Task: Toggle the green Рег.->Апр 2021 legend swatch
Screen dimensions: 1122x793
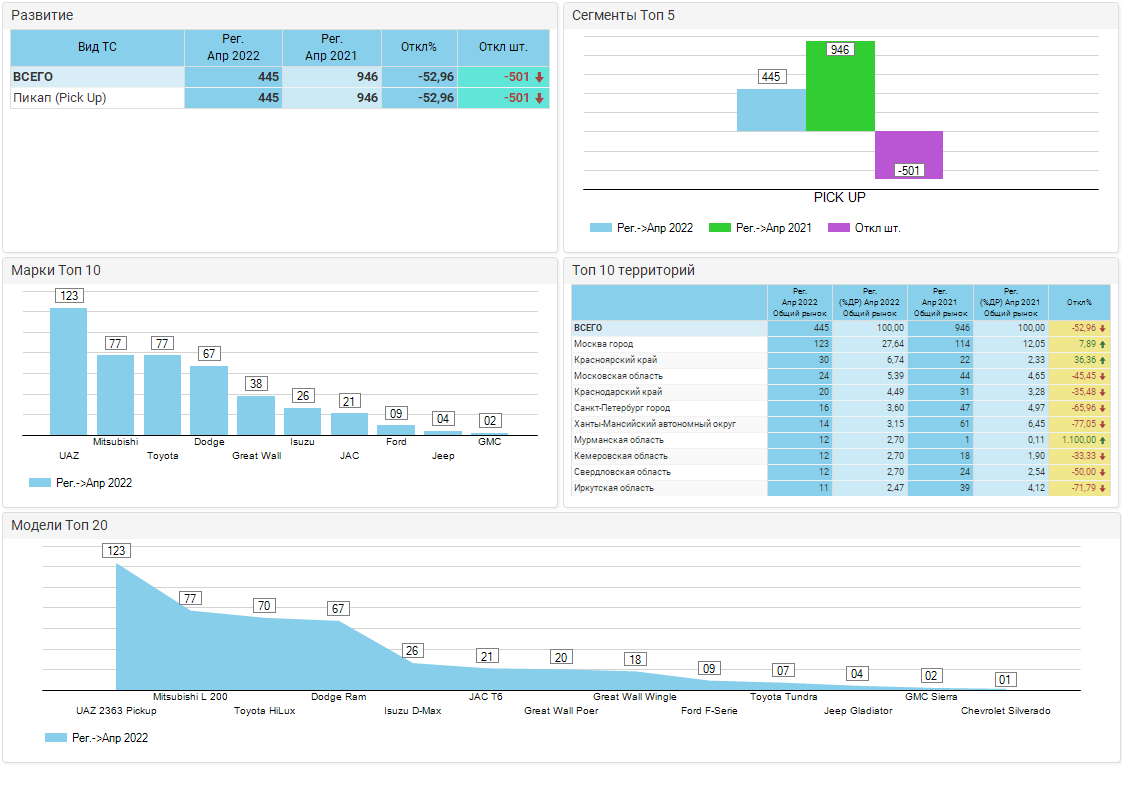Action: 720,228
